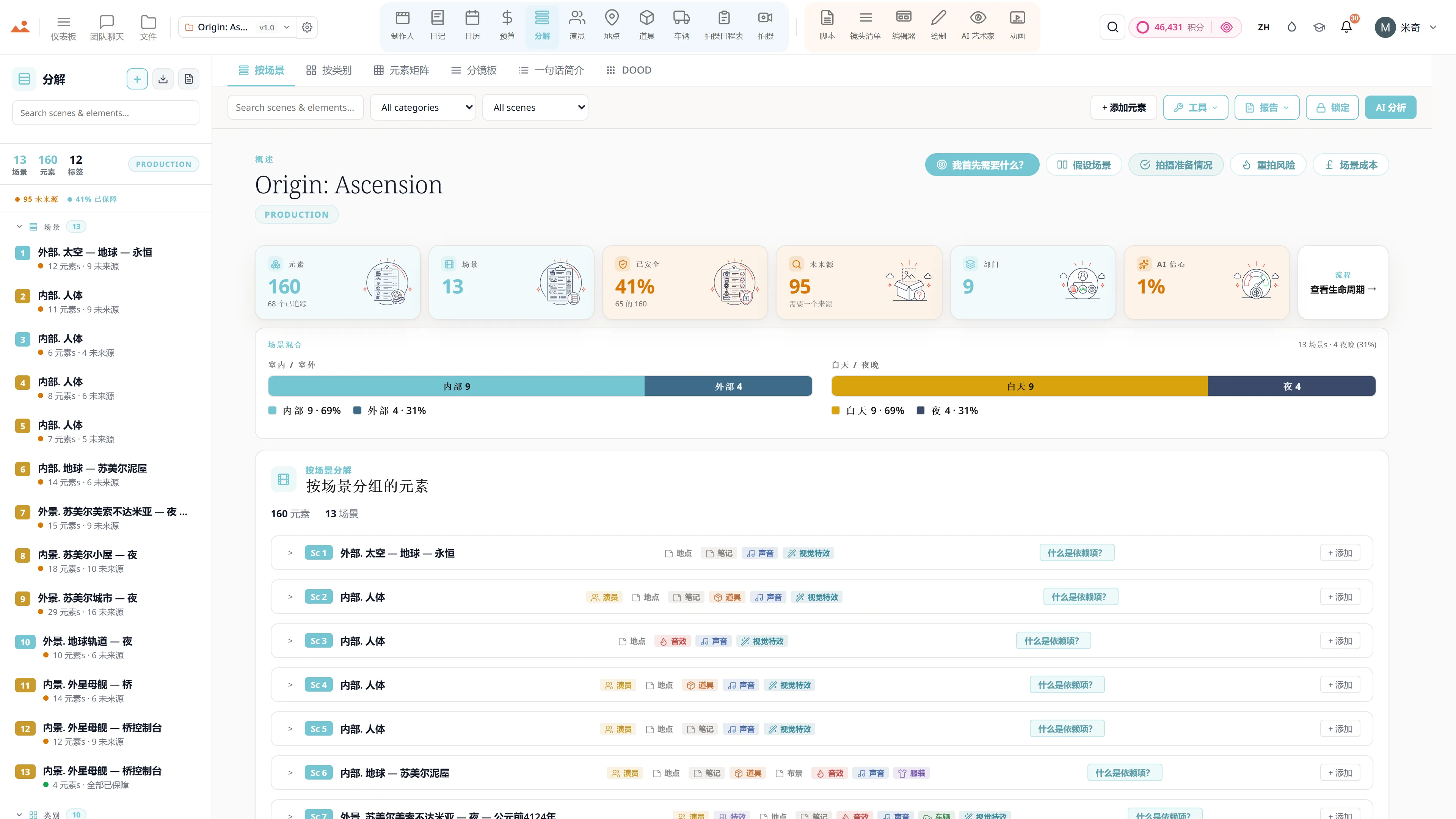Click the project settings gear icon

307,27
